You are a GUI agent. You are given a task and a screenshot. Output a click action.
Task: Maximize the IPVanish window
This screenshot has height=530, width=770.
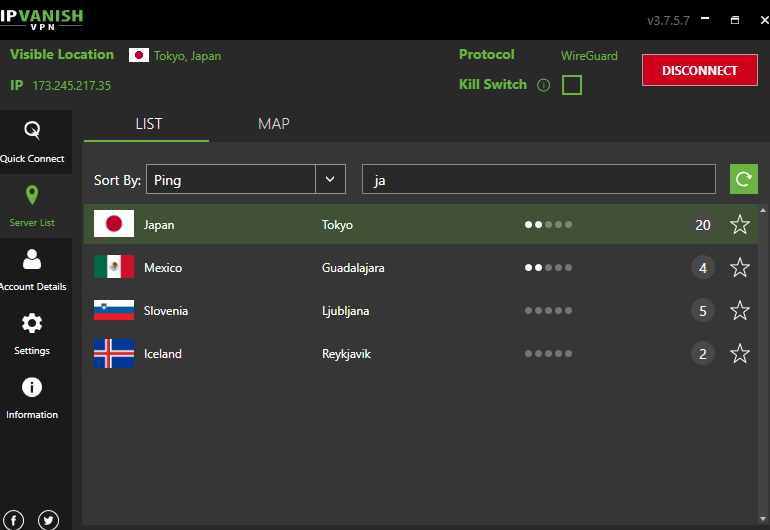point(735,20)
